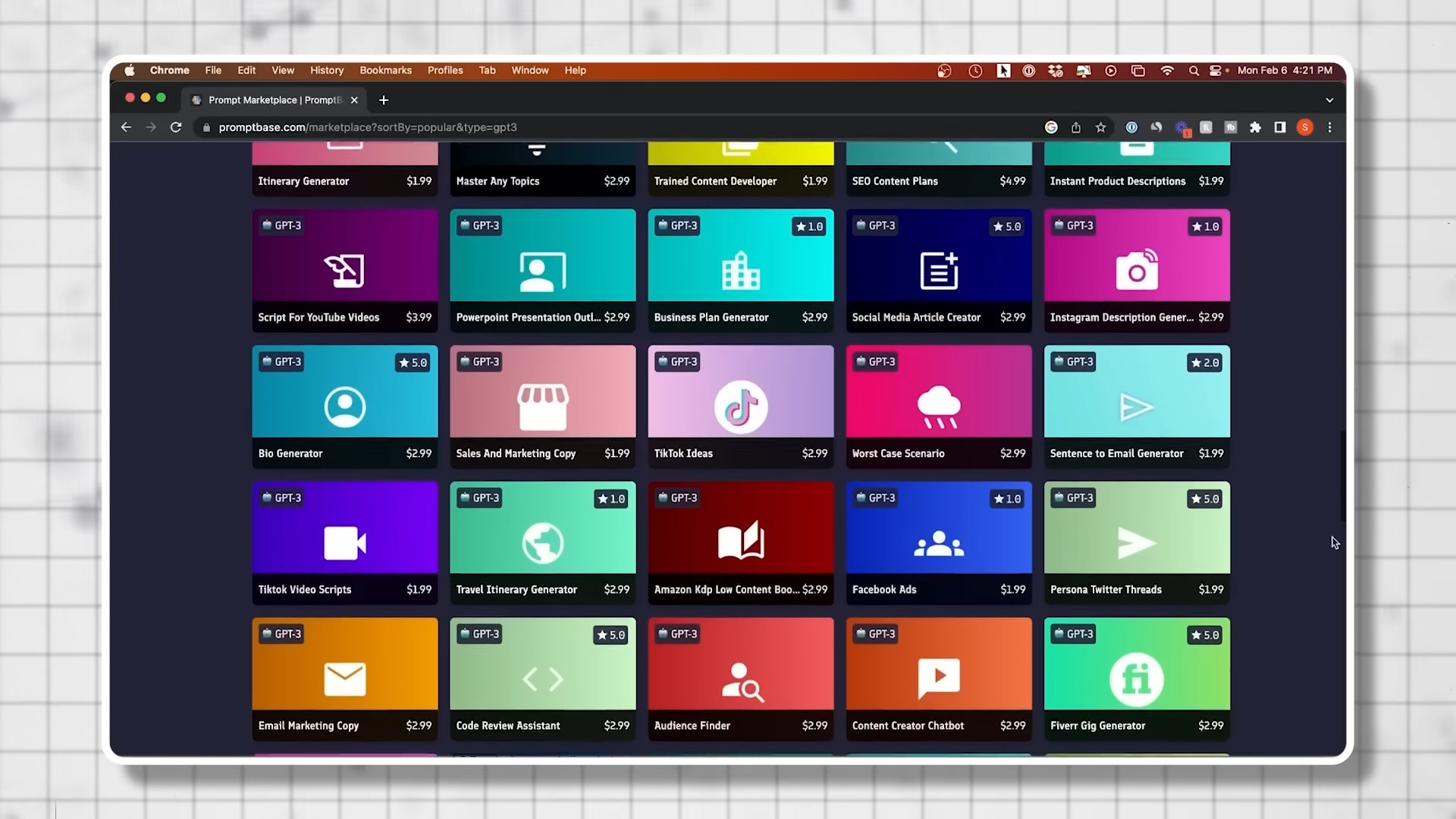Open macOS Control Center in menu bar
Screen dimensions: 1456x819
[x=1215, y=71]
